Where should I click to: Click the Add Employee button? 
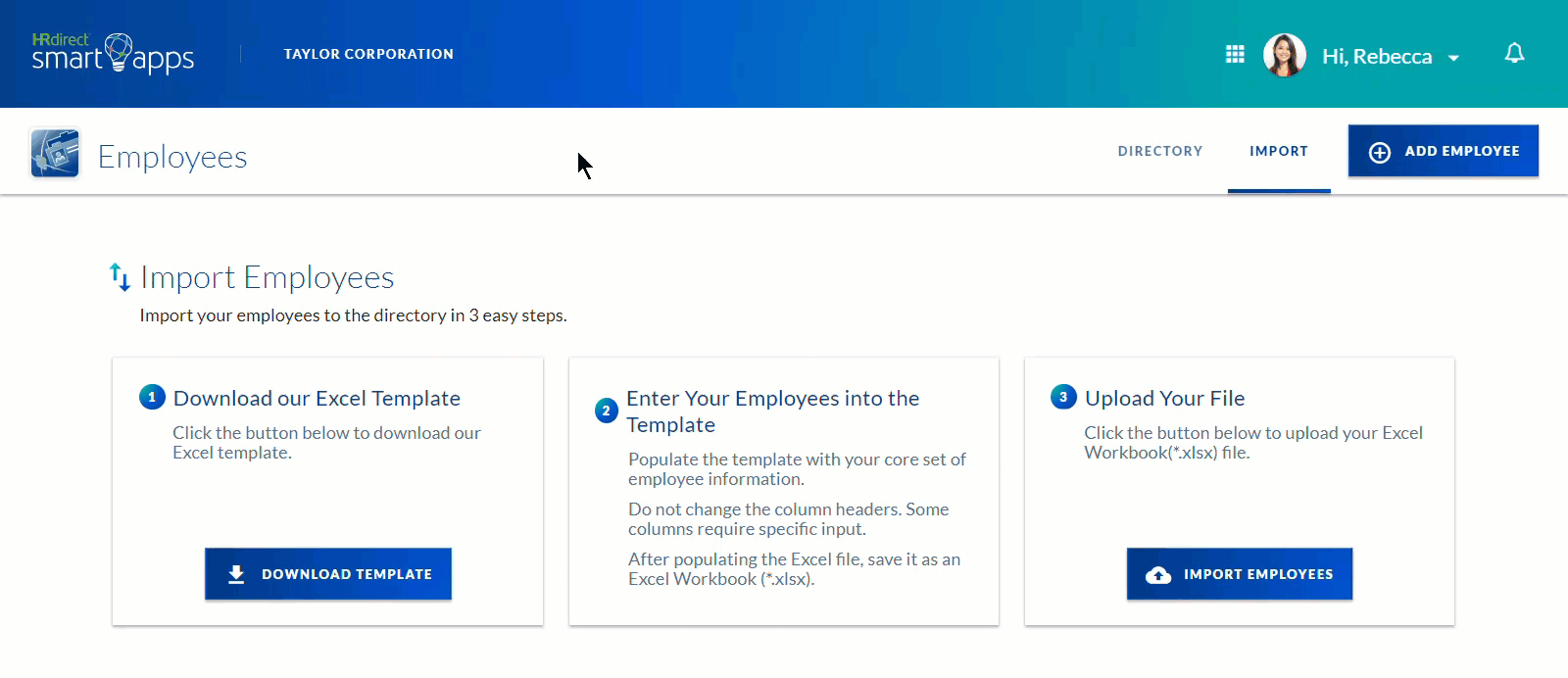coord(1444,151)
